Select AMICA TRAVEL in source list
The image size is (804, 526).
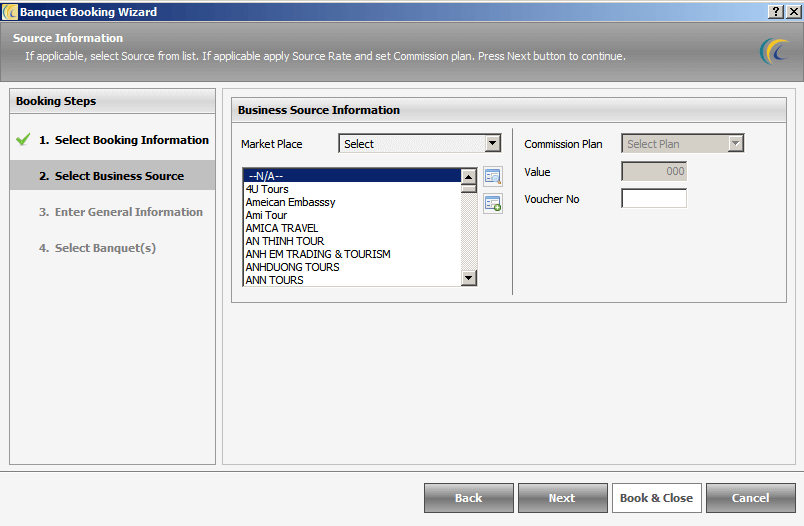pyautogui.click(x=282, y=228)
